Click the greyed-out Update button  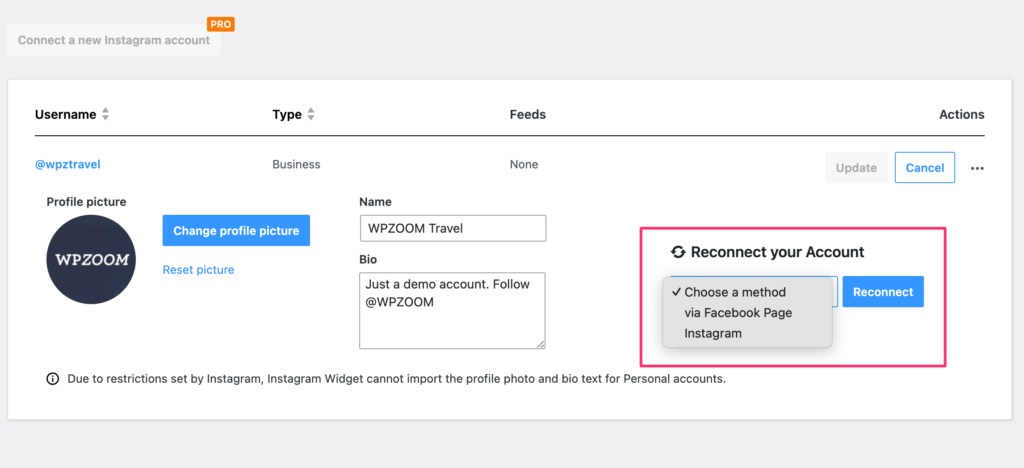click(856, 168)
